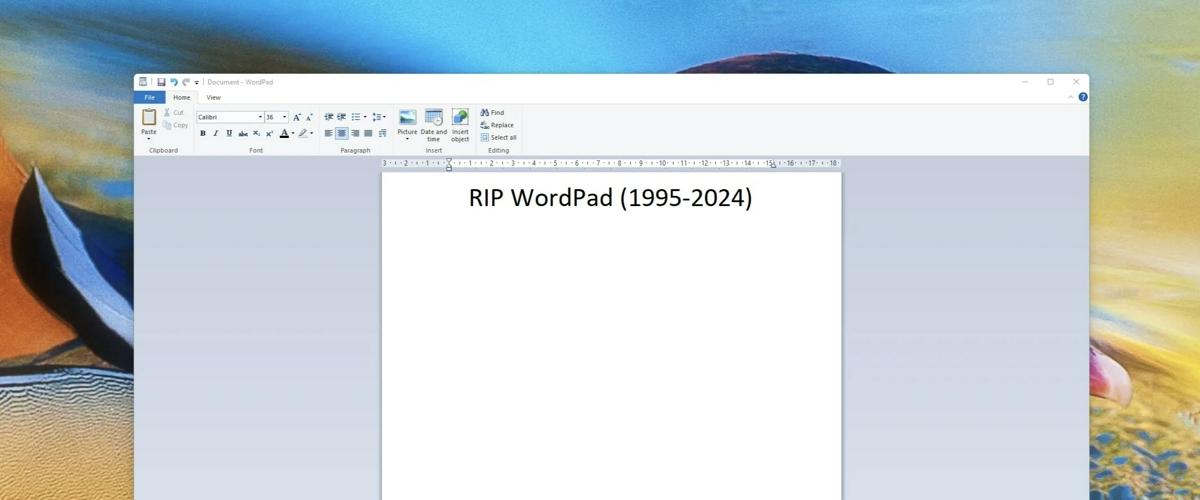Insert a Picture into the document

pos(407,118)
